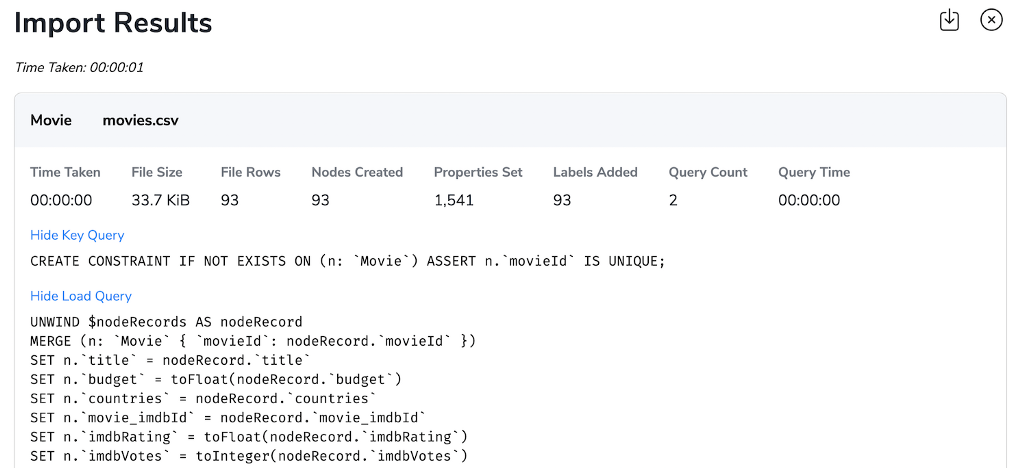Download the import results
Screen dimensions: 1024x468
point(949,20)
